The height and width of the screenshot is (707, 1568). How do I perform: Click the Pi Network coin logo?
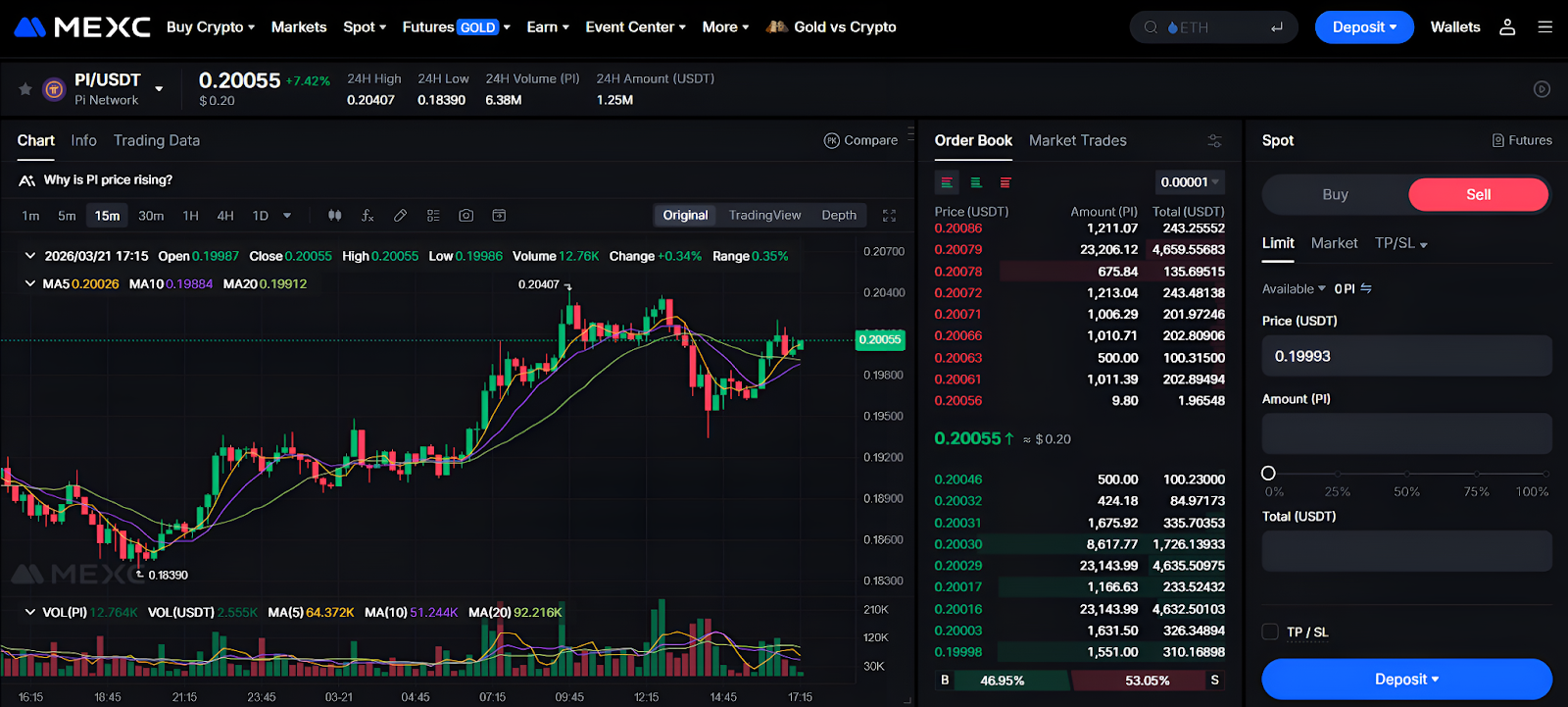click(55, 89)
